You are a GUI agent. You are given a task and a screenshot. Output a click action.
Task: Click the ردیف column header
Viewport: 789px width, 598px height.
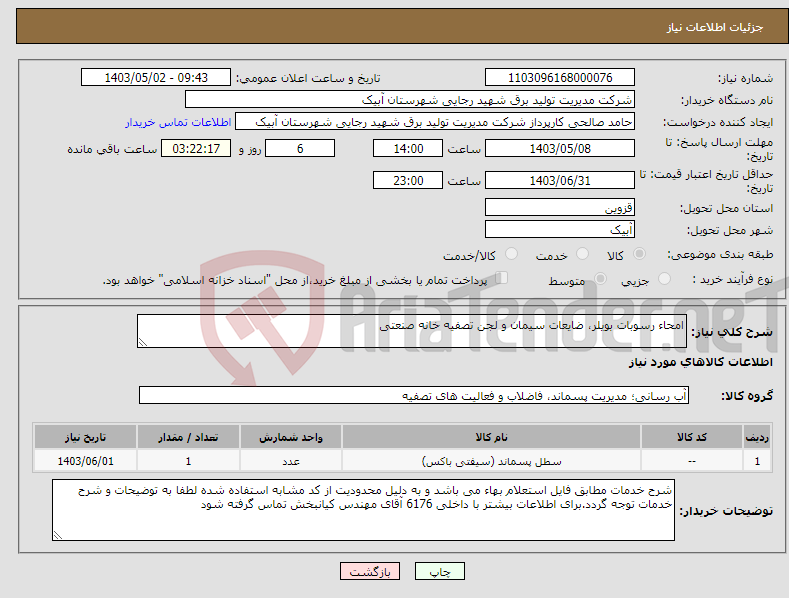[x=757, y=437]
